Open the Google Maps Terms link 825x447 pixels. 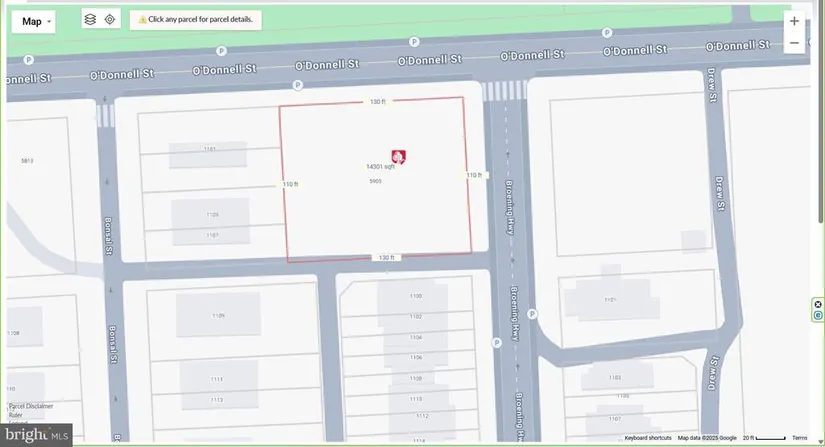tap(800, 438)
